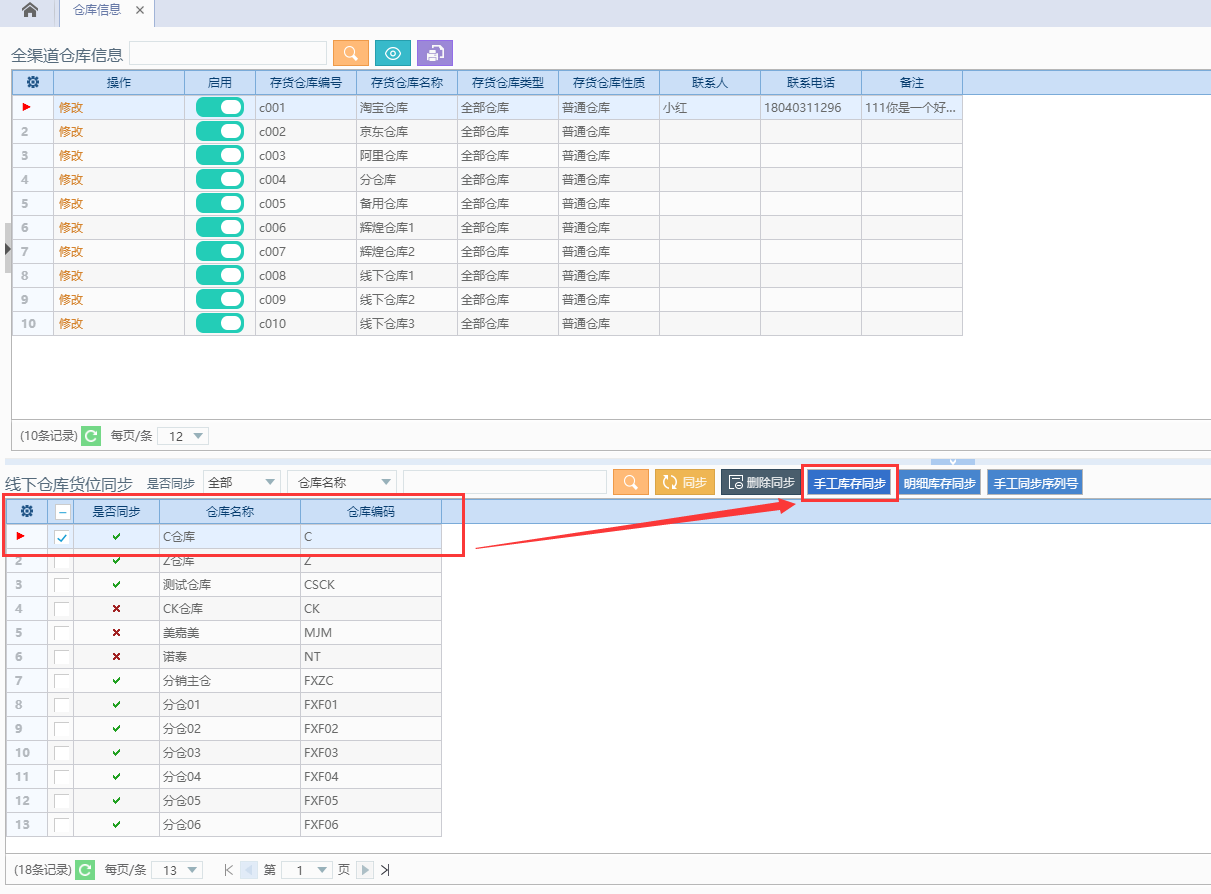
Task: Open the page number dropdown
Action: 306,870
